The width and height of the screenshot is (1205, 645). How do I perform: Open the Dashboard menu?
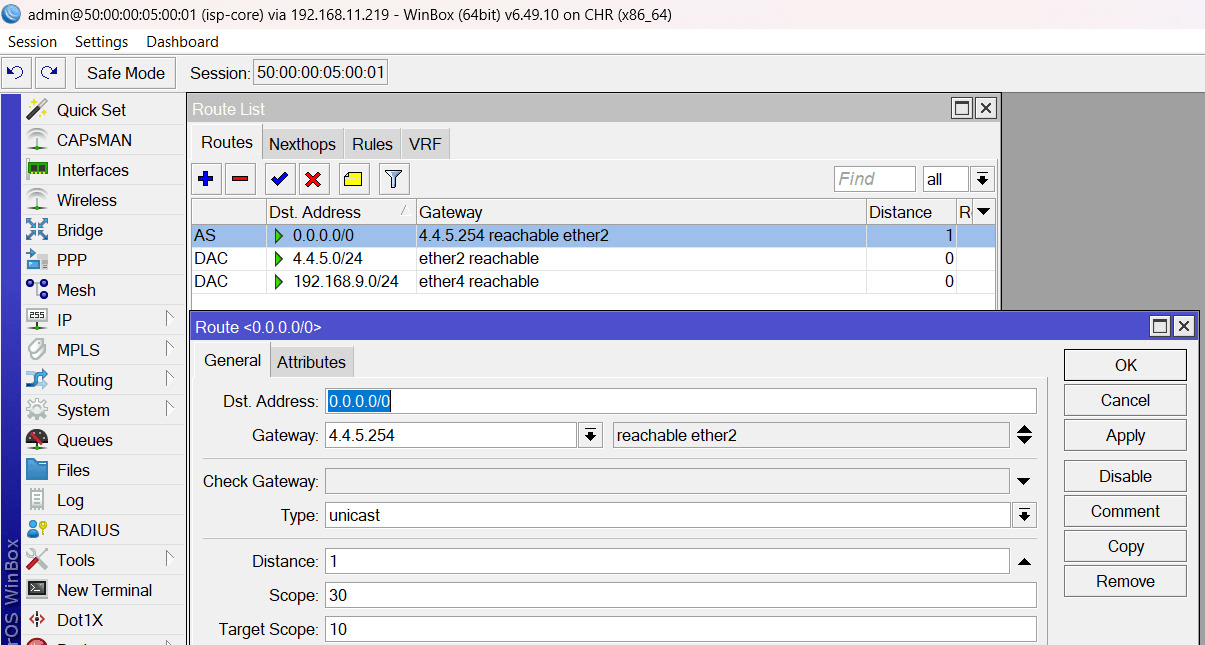(182, 42)
